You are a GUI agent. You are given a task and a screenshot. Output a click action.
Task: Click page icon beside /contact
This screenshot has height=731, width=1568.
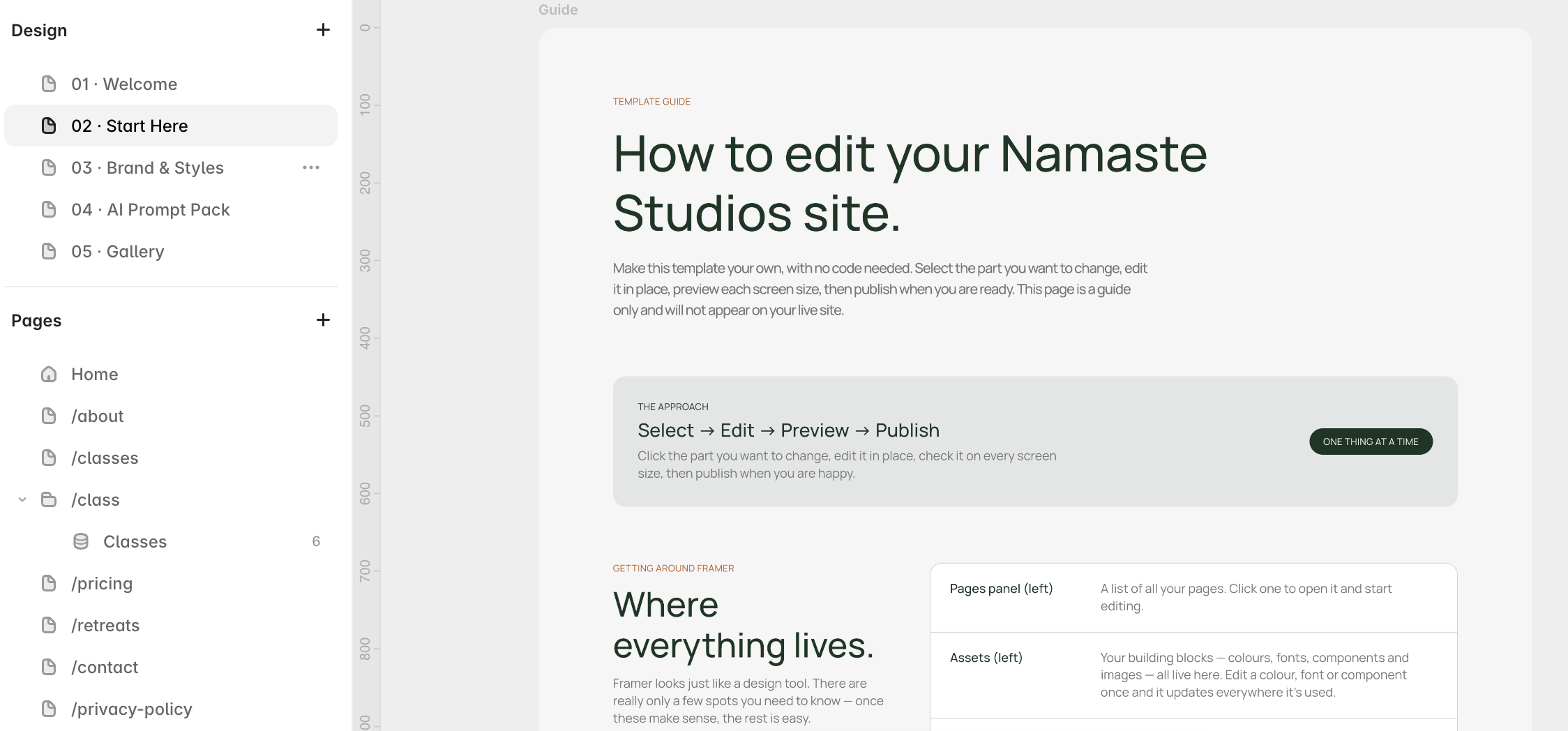click(x=49, y=667)
